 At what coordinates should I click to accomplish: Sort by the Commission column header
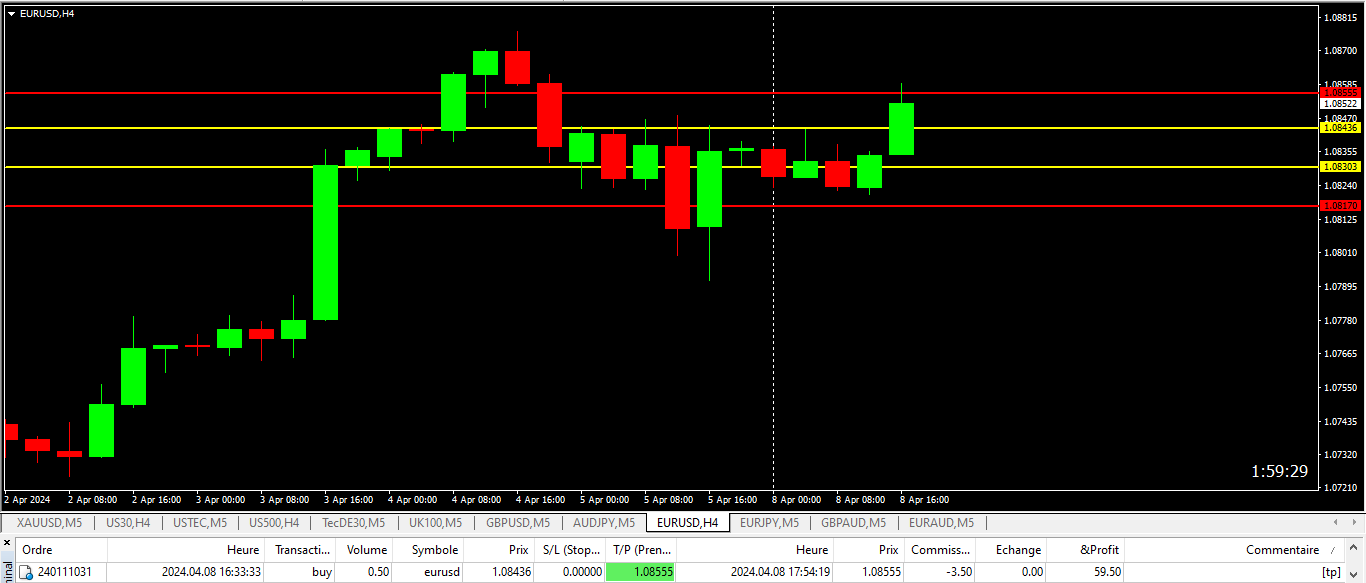[939, 550]
